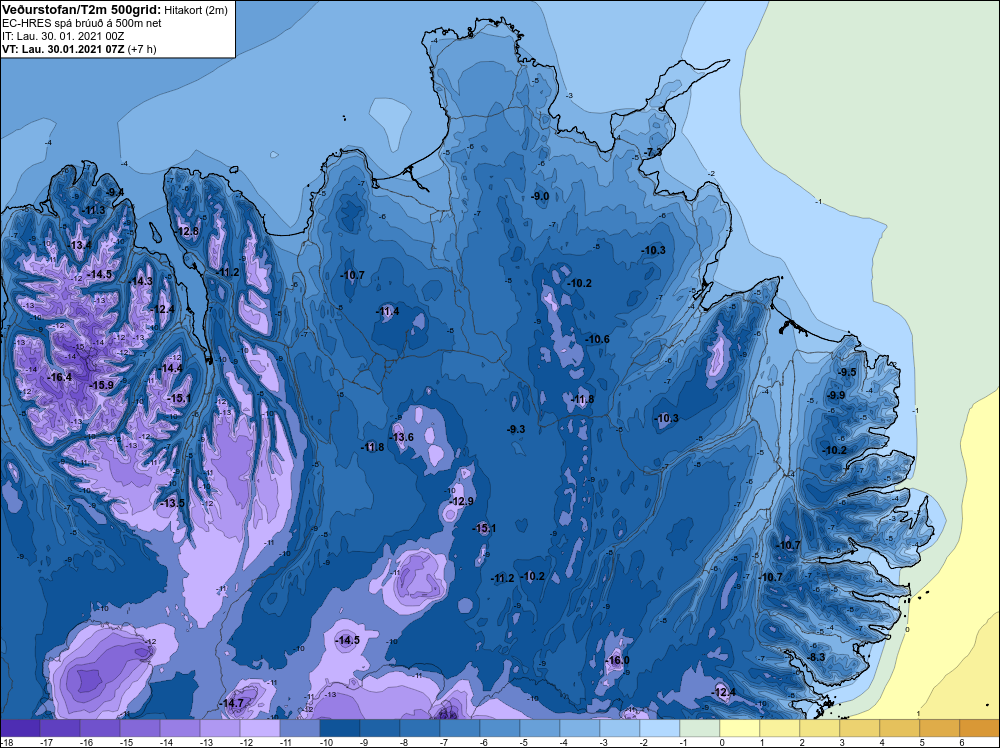Click the -16.0 temperature value

(617, 660)
